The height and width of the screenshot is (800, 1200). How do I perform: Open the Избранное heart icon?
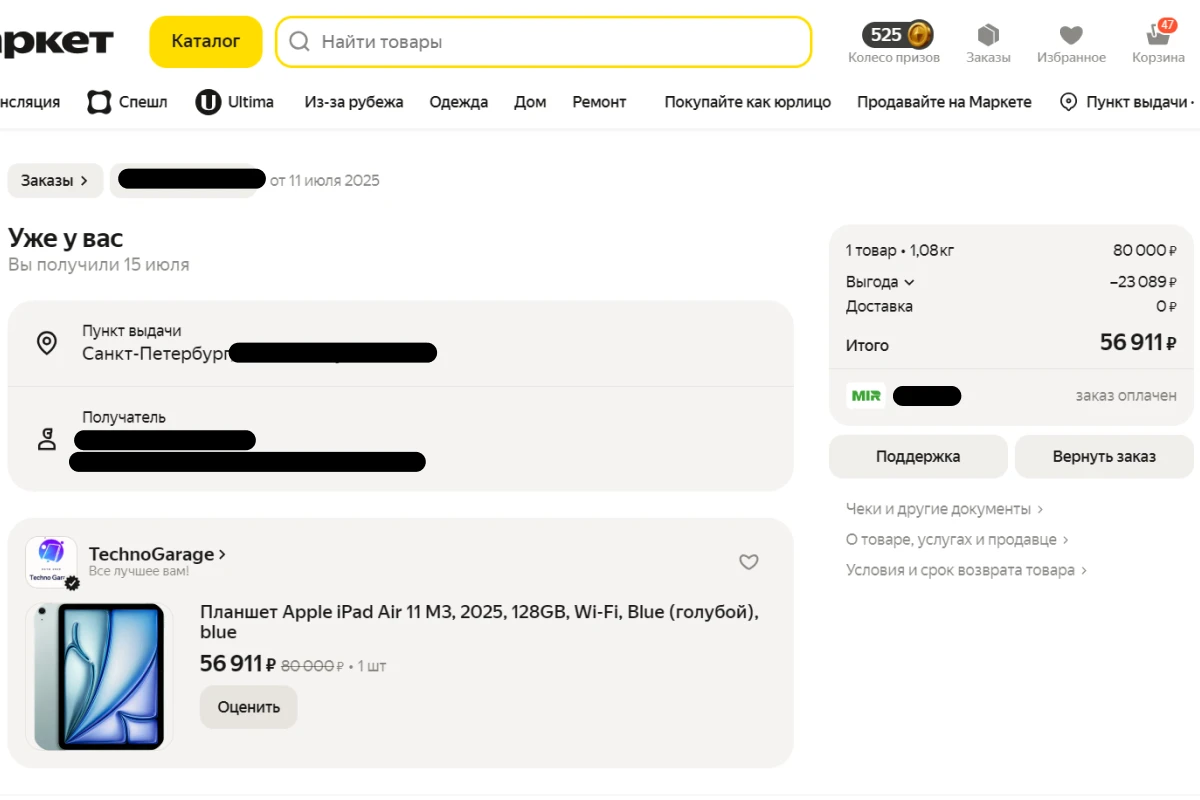1071,35
